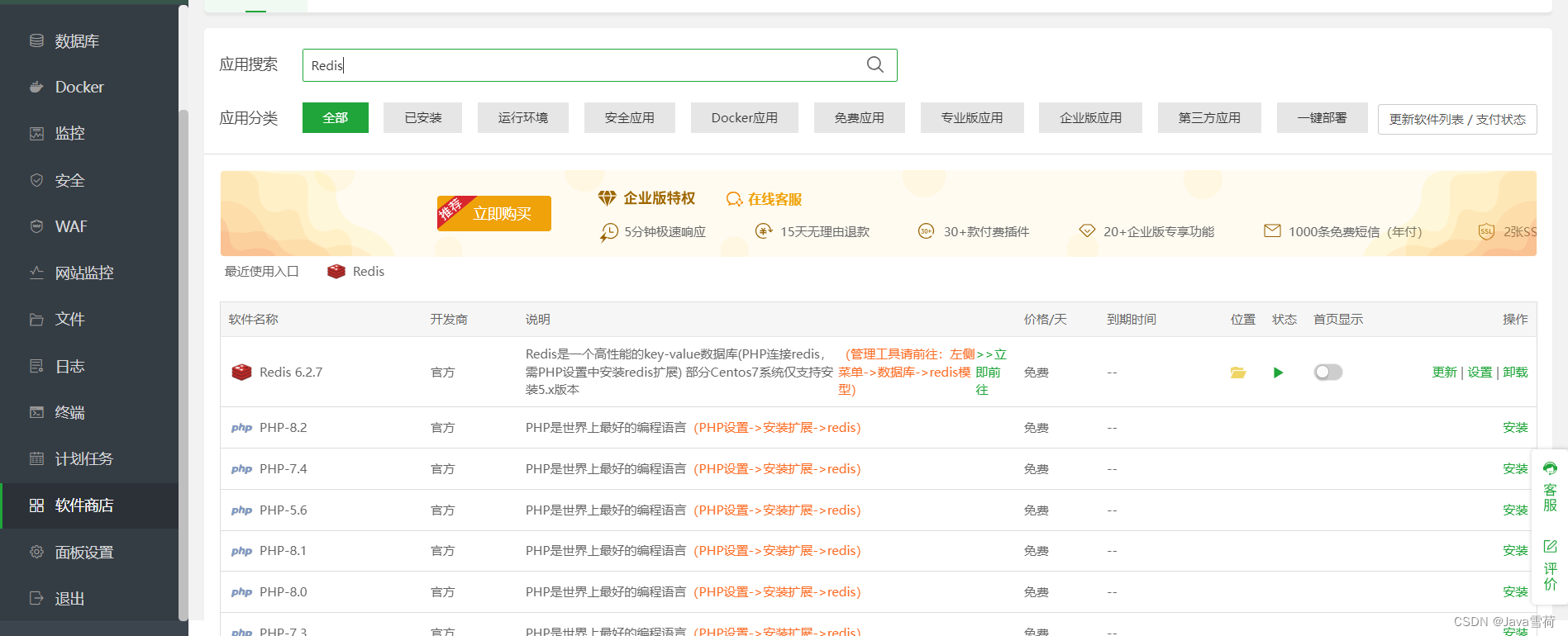Select the Docker应用 category tab
Screen dimensions: 1568x636
745,117
